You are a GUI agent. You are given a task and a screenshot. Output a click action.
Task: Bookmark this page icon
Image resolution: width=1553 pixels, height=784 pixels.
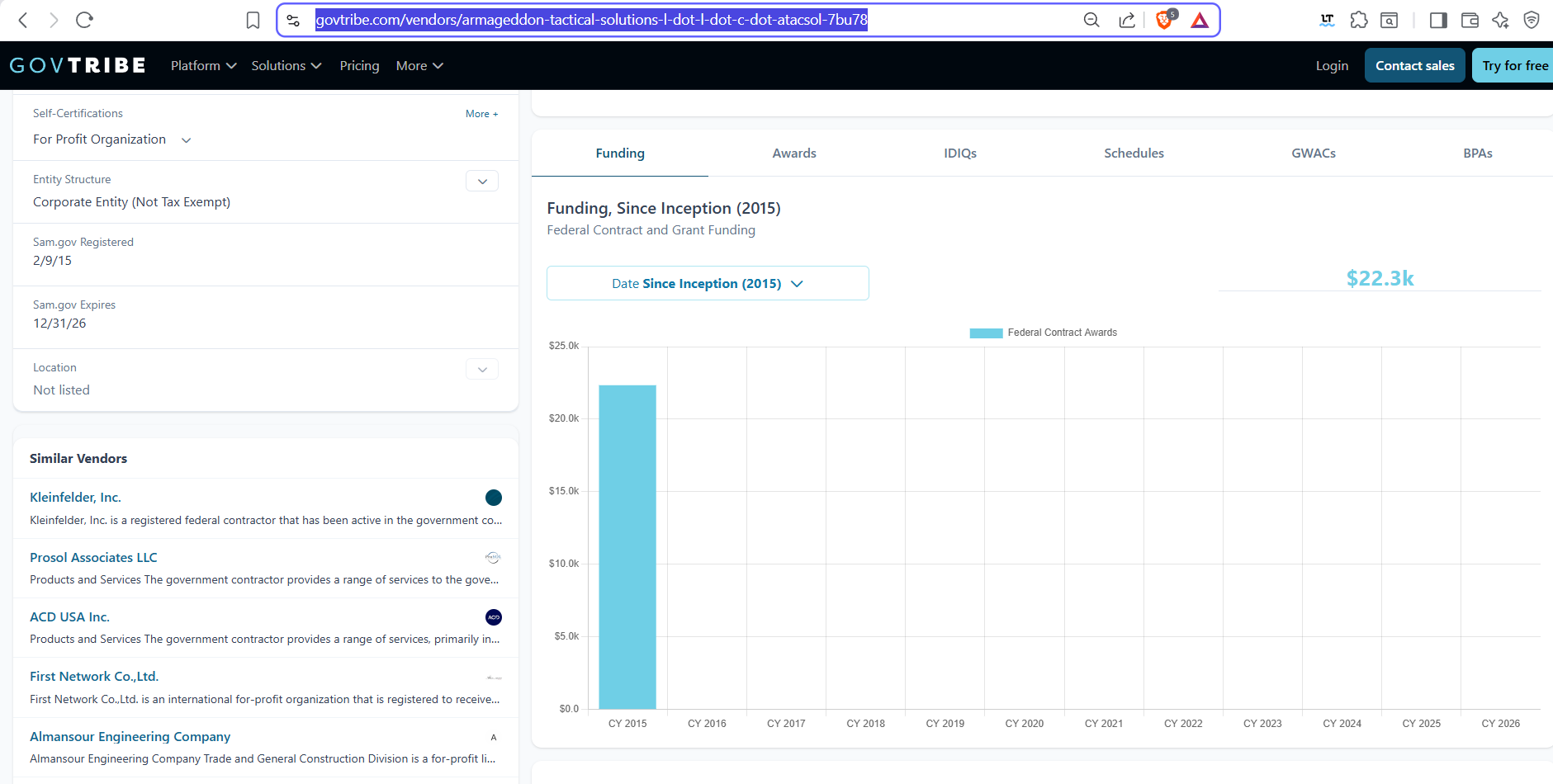point(253,20)
